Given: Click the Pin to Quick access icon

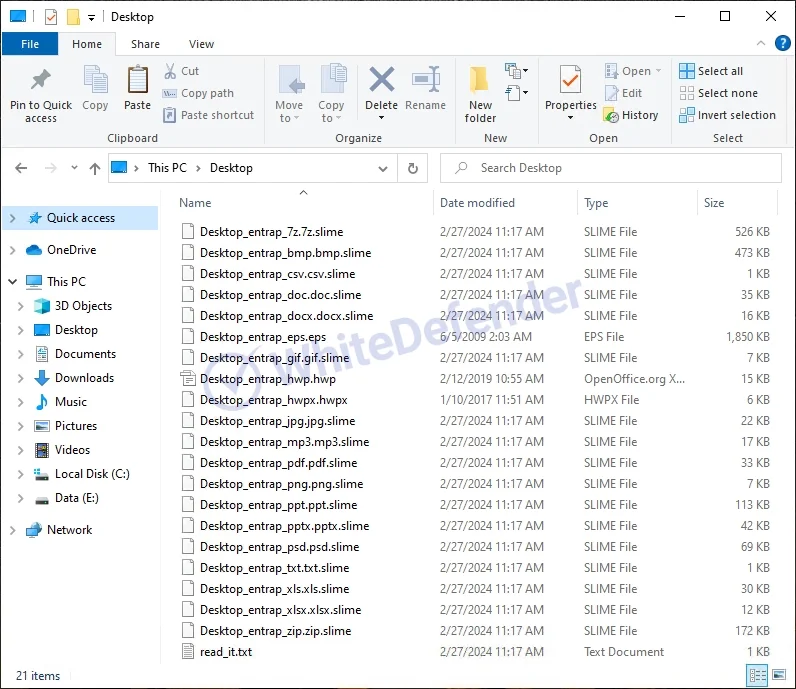Looking at the screenshot, I should point(40,81).
